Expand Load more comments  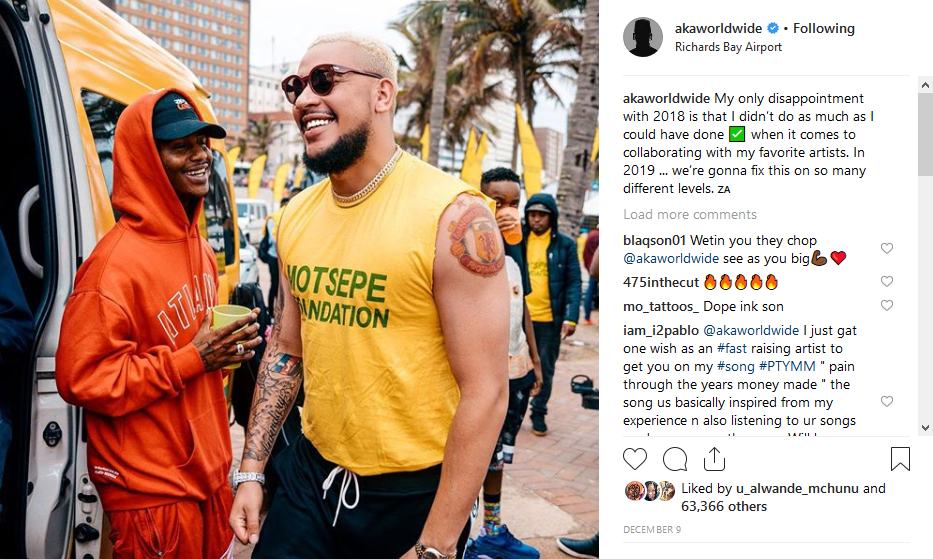point(690,214)
